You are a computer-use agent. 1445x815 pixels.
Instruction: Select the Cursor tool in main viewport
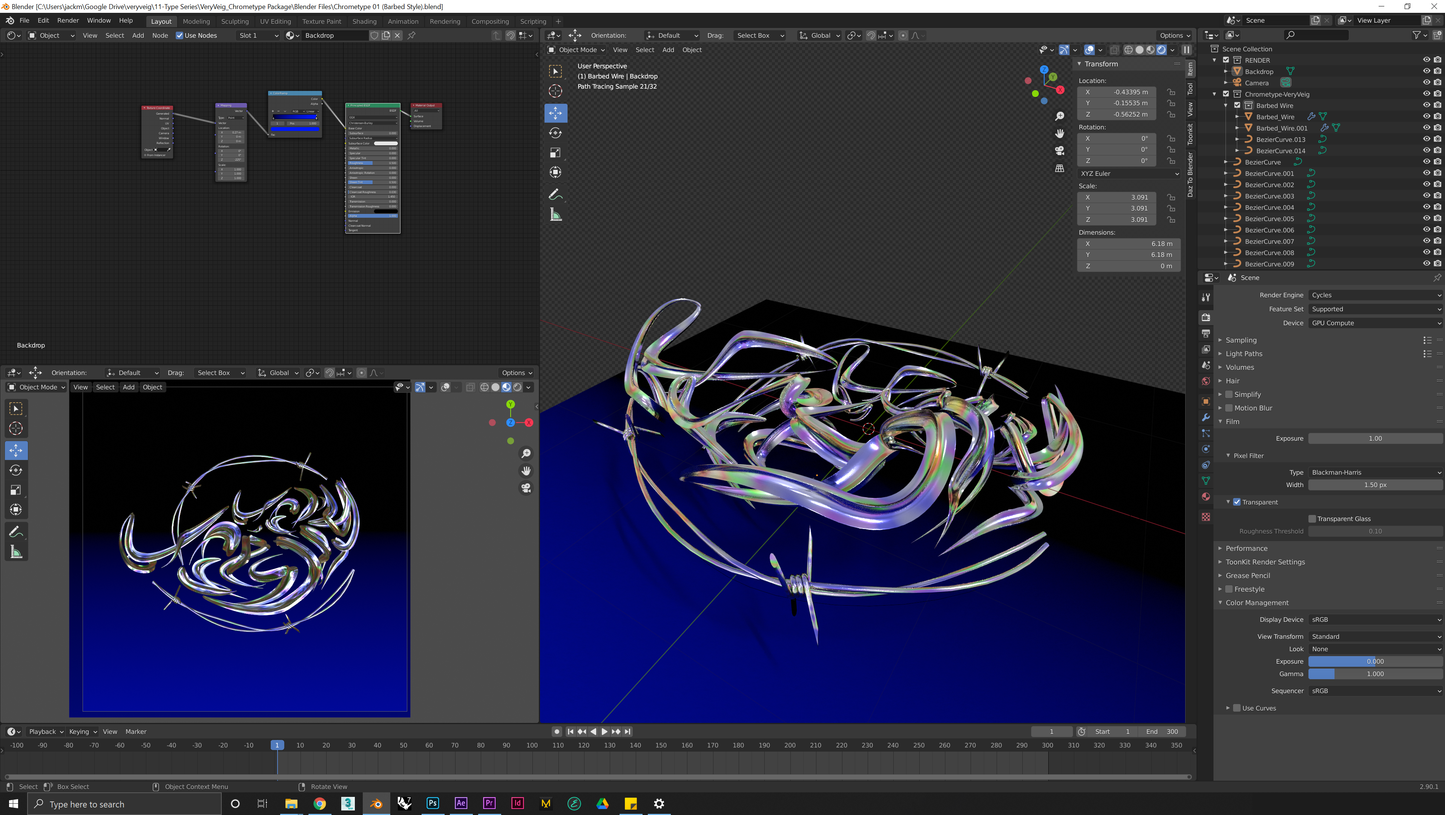point(556,92)
